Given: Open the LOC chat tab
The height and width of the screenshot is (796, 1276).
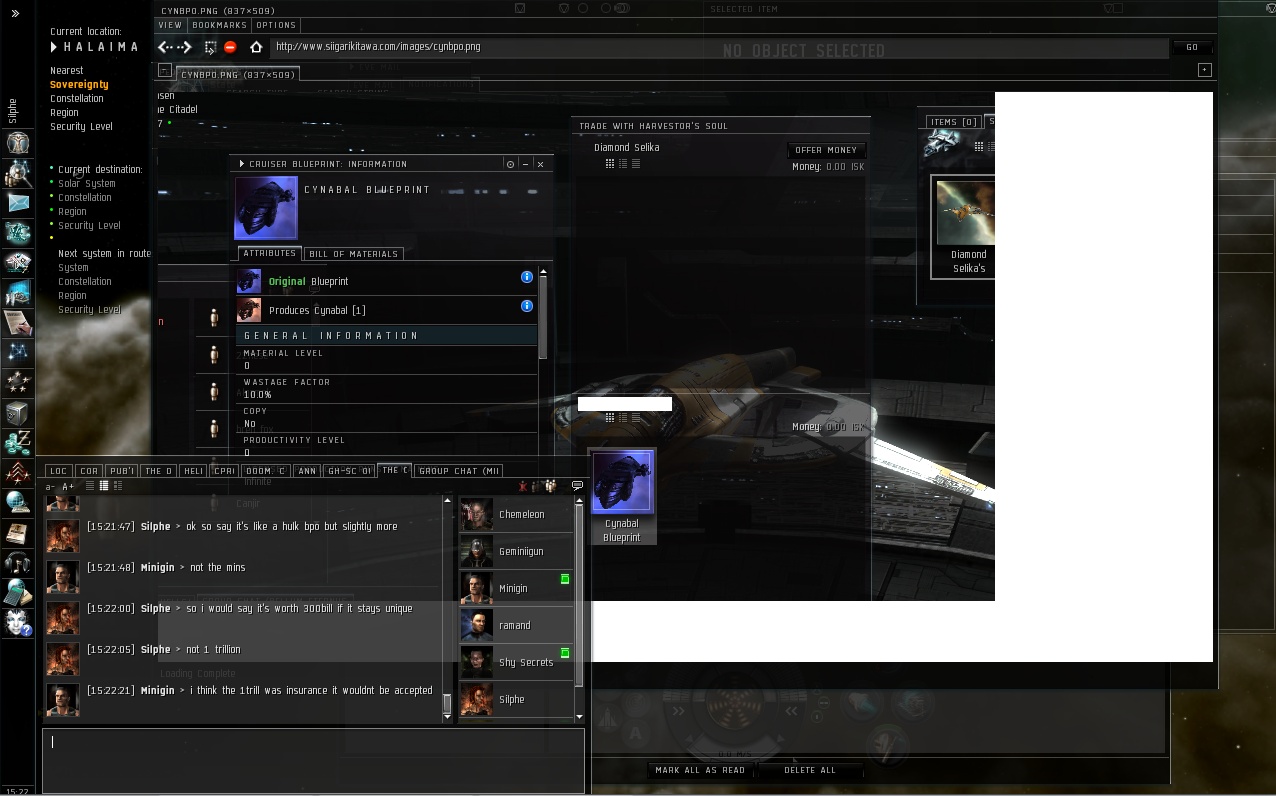Looking at the screenshot, I should pyautogui.click(x=59, y=471).
